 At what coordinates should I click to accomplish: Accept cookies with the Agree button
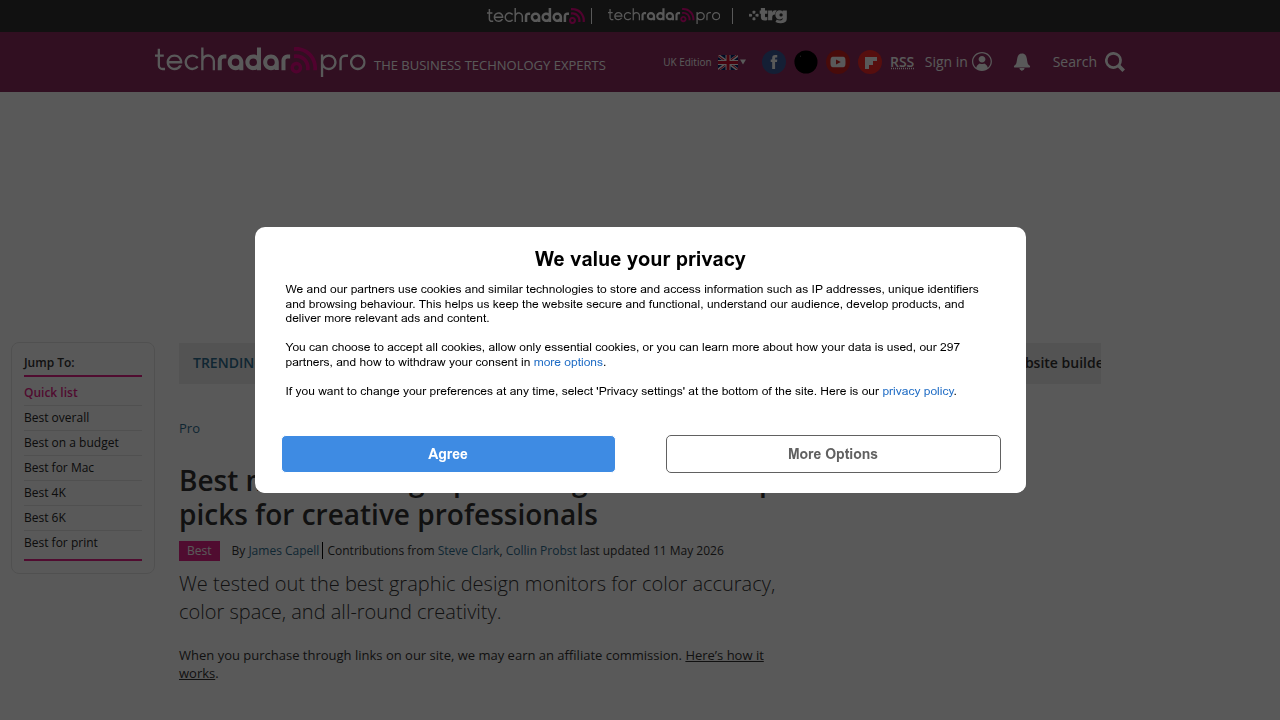(448, 454)
